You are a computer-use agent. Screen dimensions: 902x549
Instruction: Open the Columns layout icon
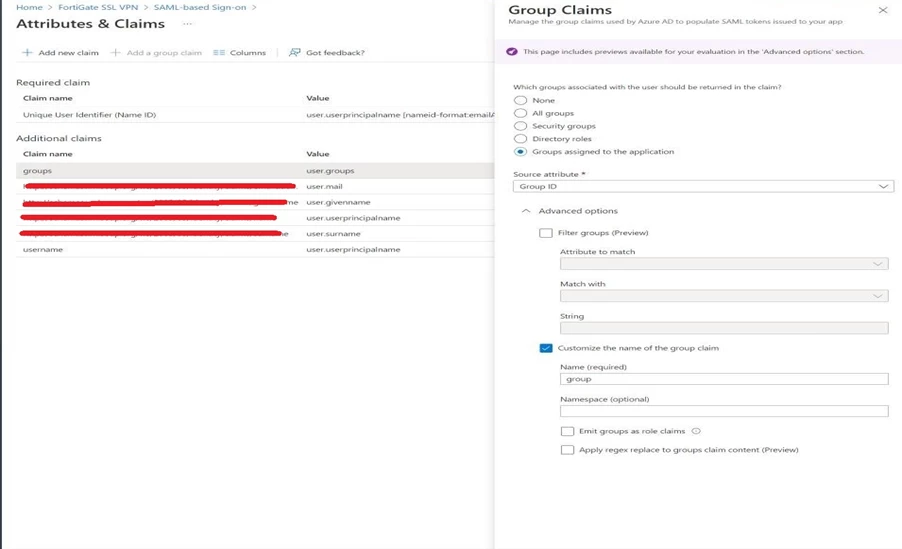[219, 52]
